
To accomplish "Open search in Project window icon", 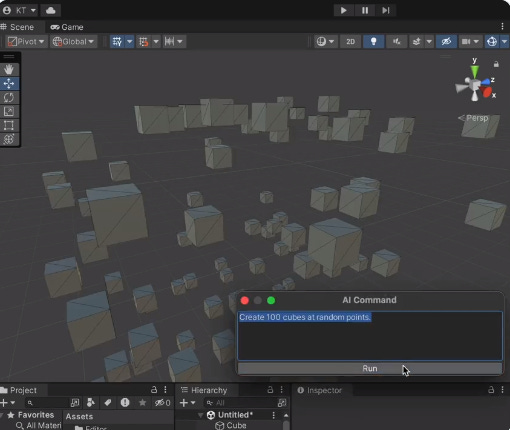I will click(x=75, y=403).
